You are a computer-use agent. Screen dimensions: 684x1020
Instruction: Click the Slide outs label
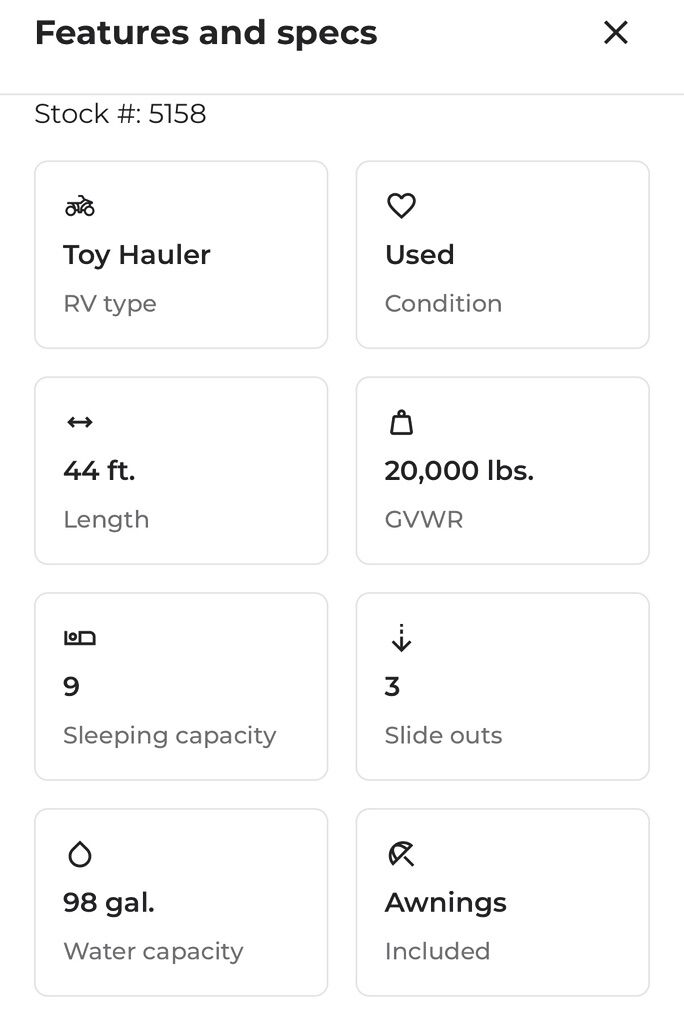tap(443, 736)
